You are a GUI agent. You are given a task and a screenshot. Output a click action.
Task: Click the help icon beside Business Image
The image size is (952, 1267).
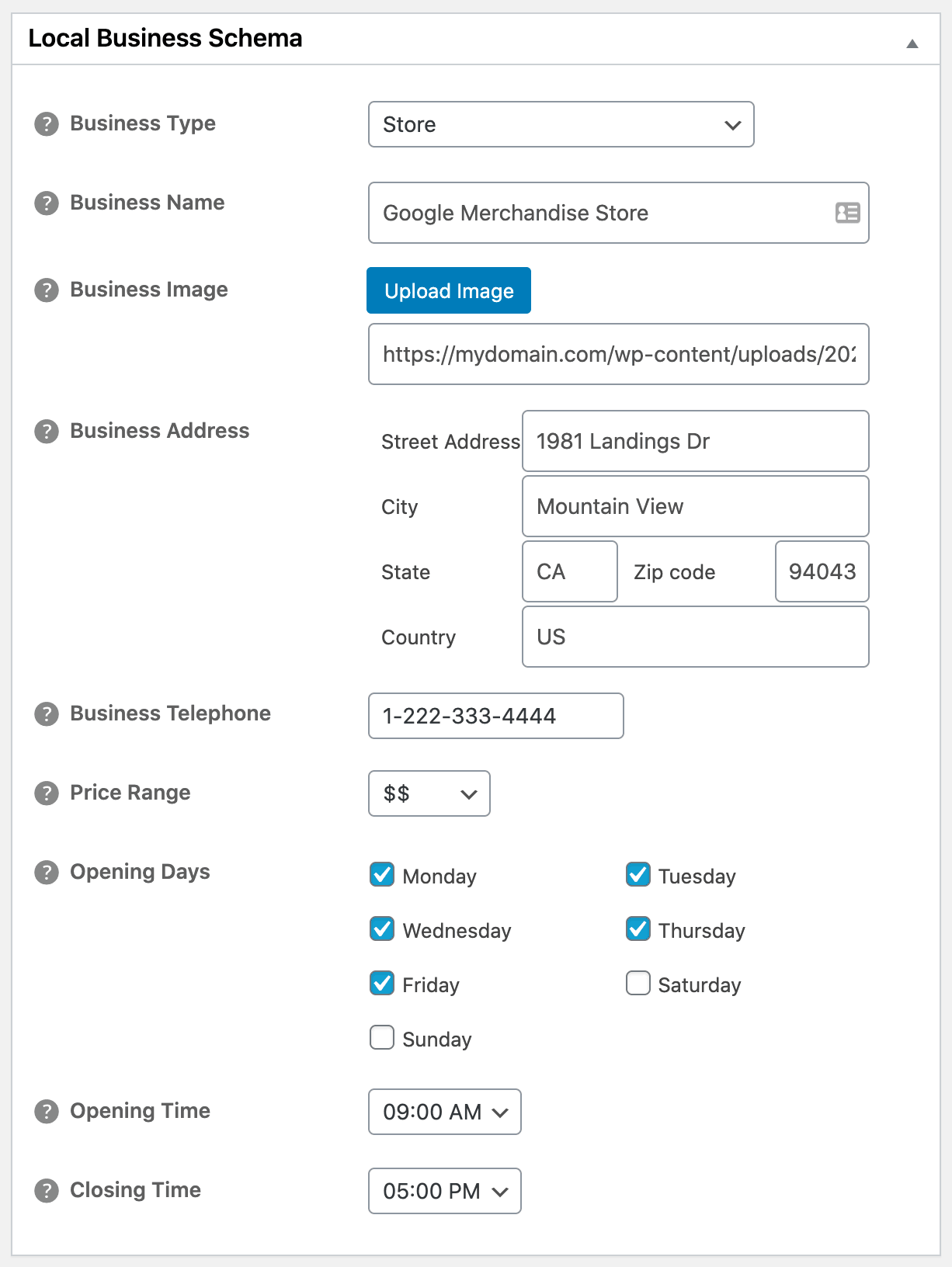pos(47,290)
